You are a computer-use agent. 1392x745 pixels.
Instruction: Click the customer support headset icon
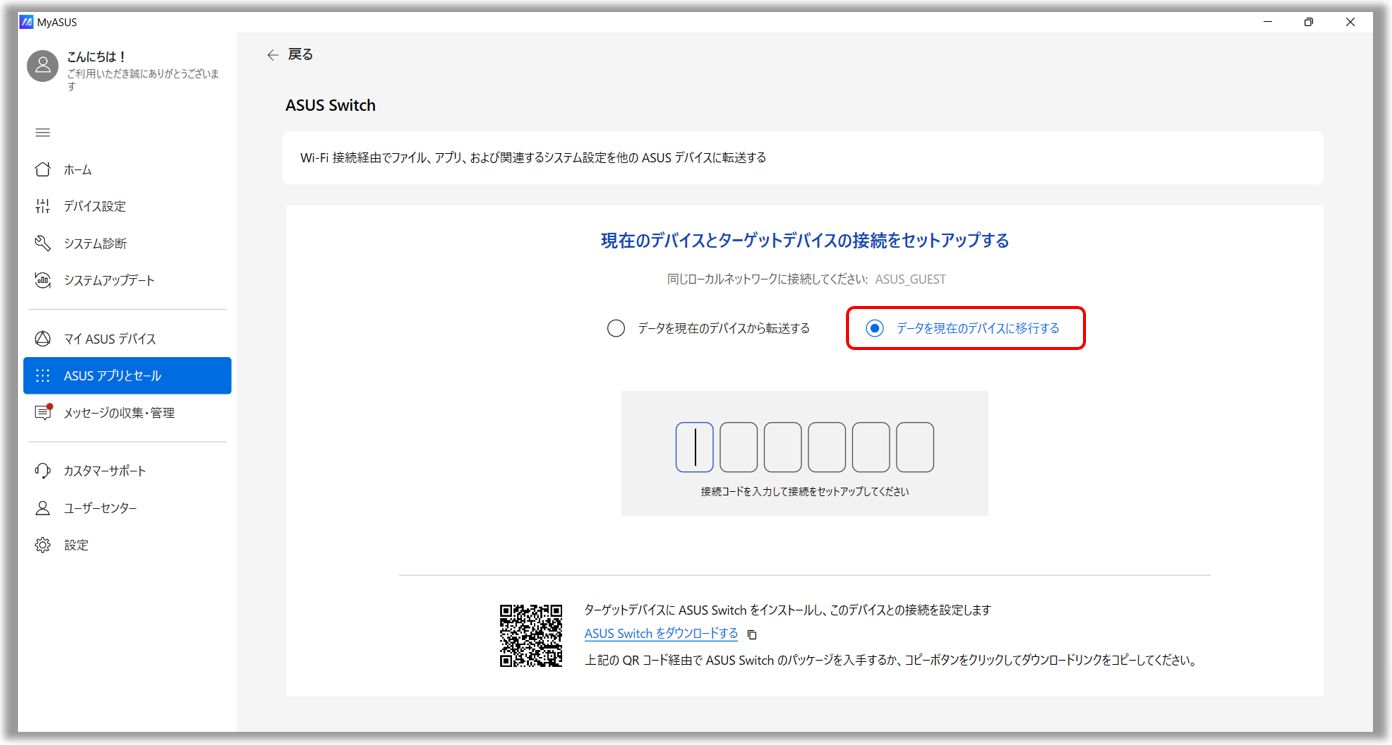[42, 471]
